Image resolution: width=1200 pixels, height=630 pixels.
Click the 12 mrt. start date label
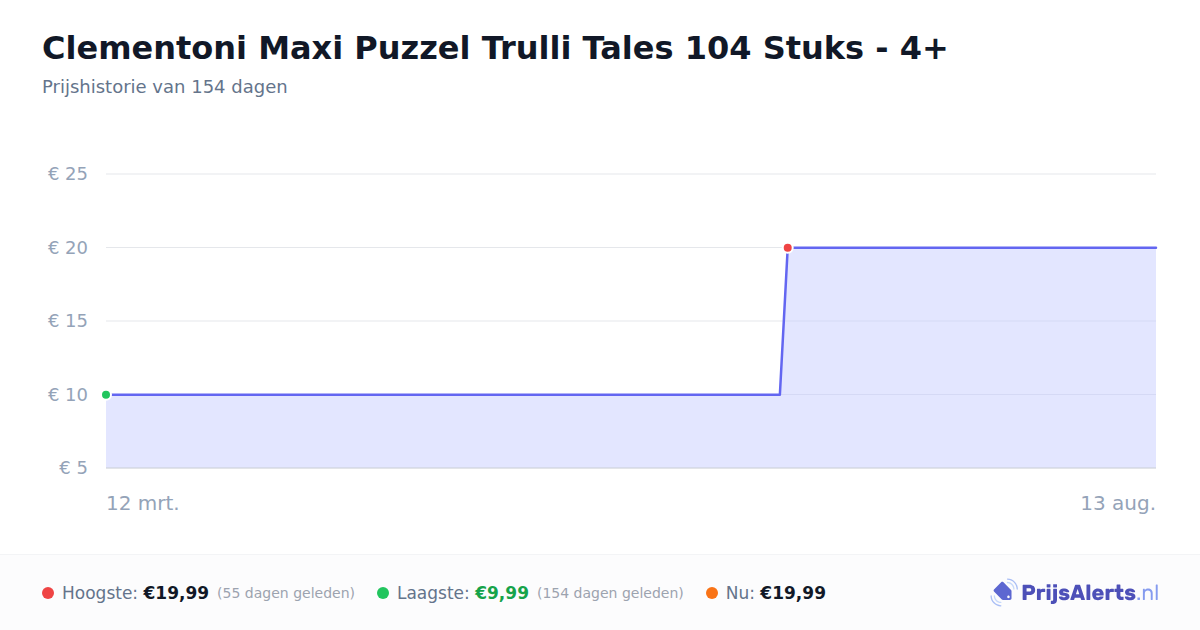pyautogui.click(x=143, y=504)
